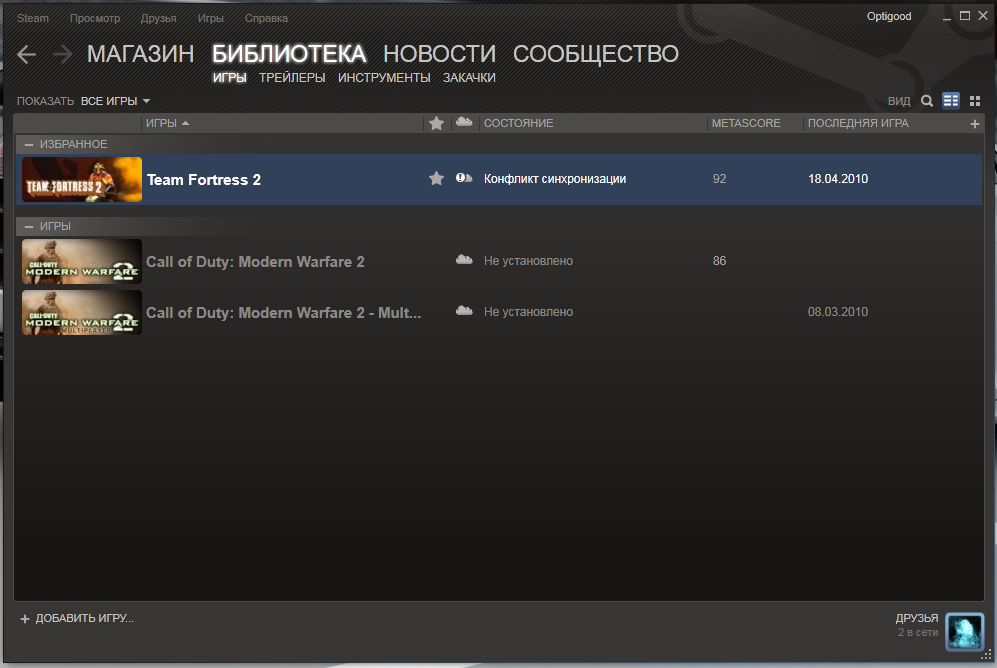Sort by ПОСЛЕДНЯЯ ИГРА column header
The image size is (997, 668).
coord(858,123)
